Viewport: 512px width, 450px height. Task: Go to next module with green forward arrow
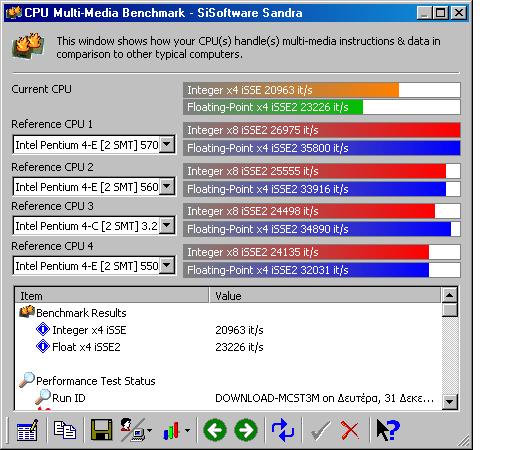tap(246, 430)
